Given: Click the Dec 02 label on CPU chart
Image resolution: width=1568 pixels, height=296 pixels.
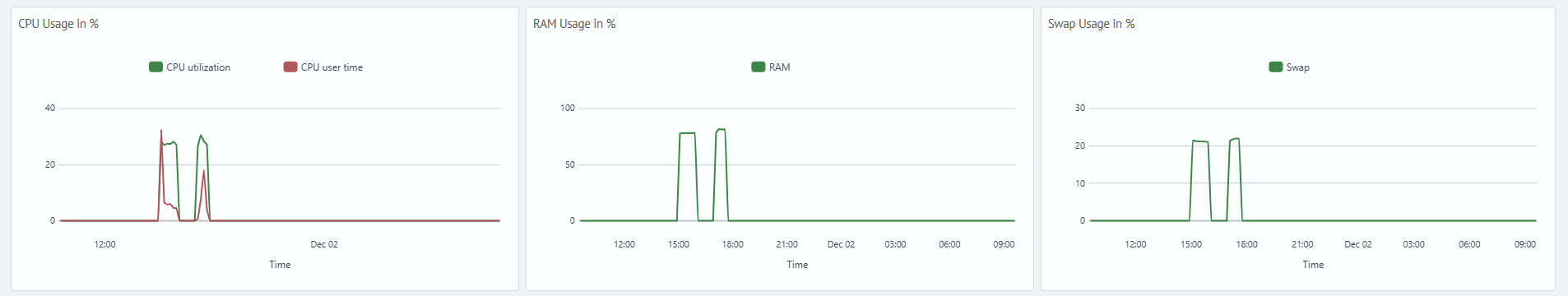Looking at the screenshot, I should [324, 244].
